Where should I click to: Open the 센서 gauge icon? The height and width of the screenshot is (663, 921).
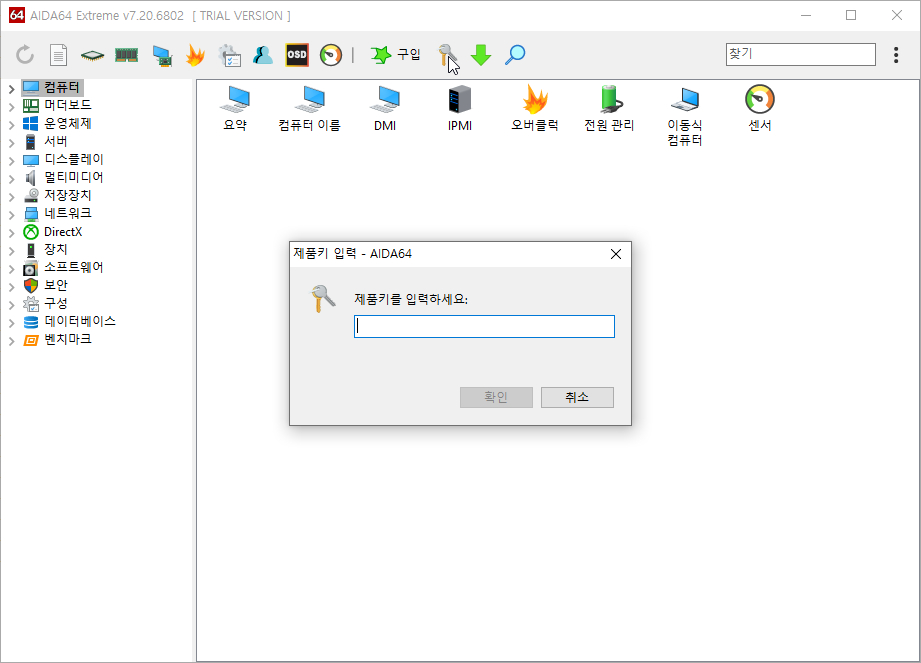759,108
